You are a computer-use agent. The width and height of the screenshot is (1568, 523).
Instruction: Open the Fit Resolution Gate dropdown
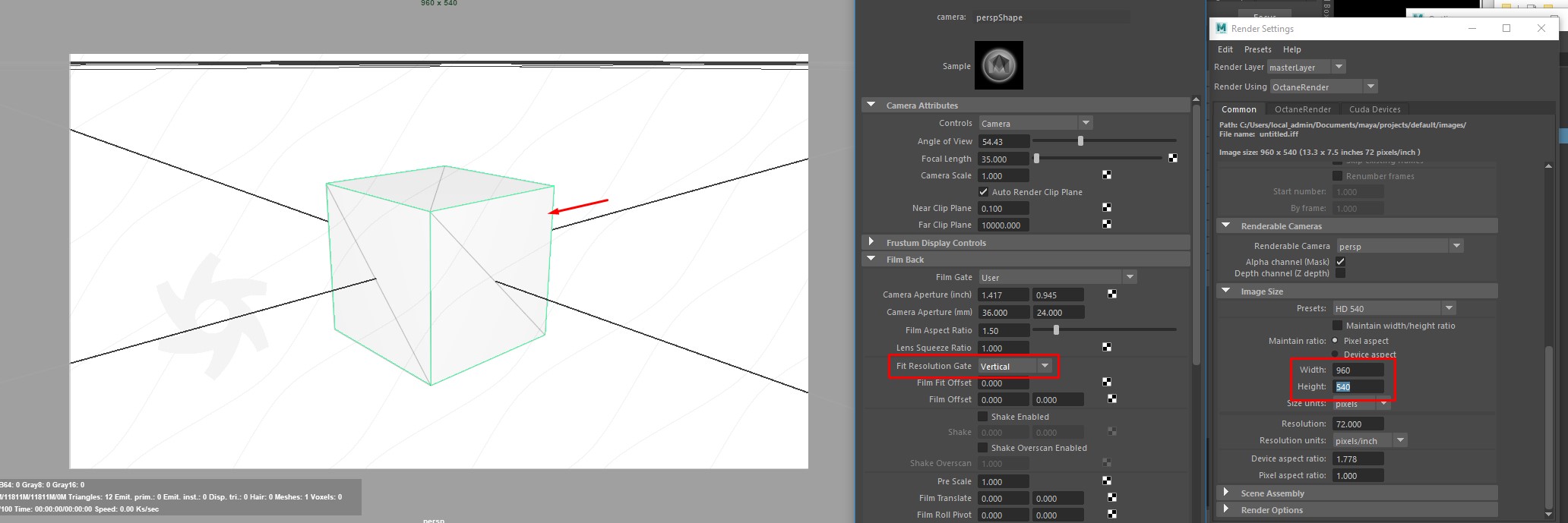pyautogui.click(x=1016, y=366)
